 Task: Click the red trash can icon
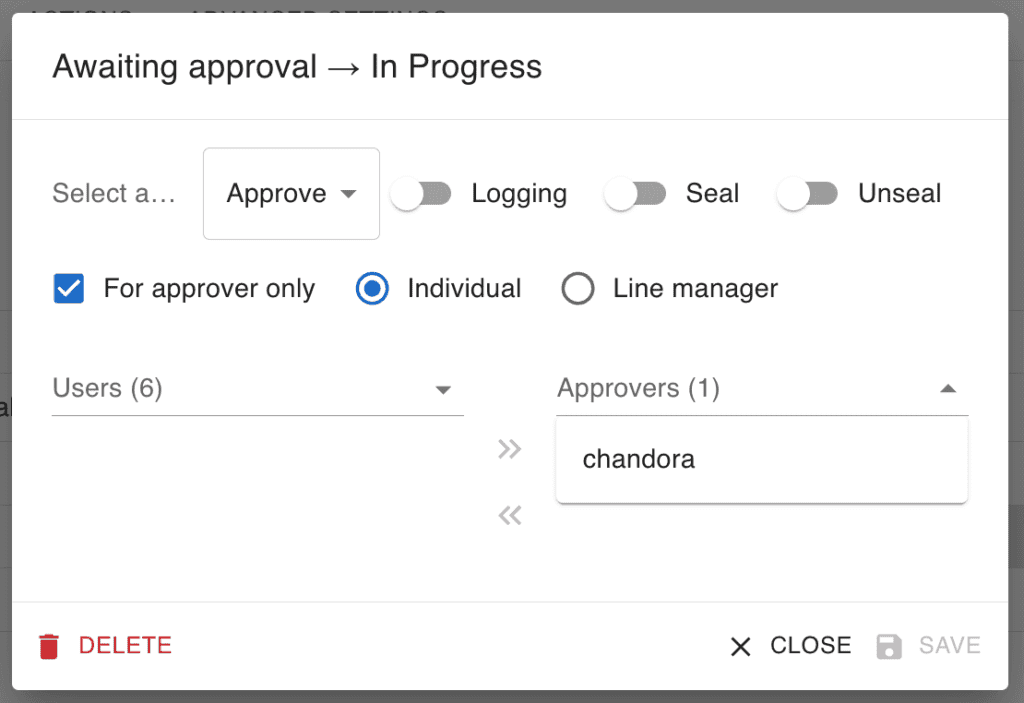tap(49, 646)
